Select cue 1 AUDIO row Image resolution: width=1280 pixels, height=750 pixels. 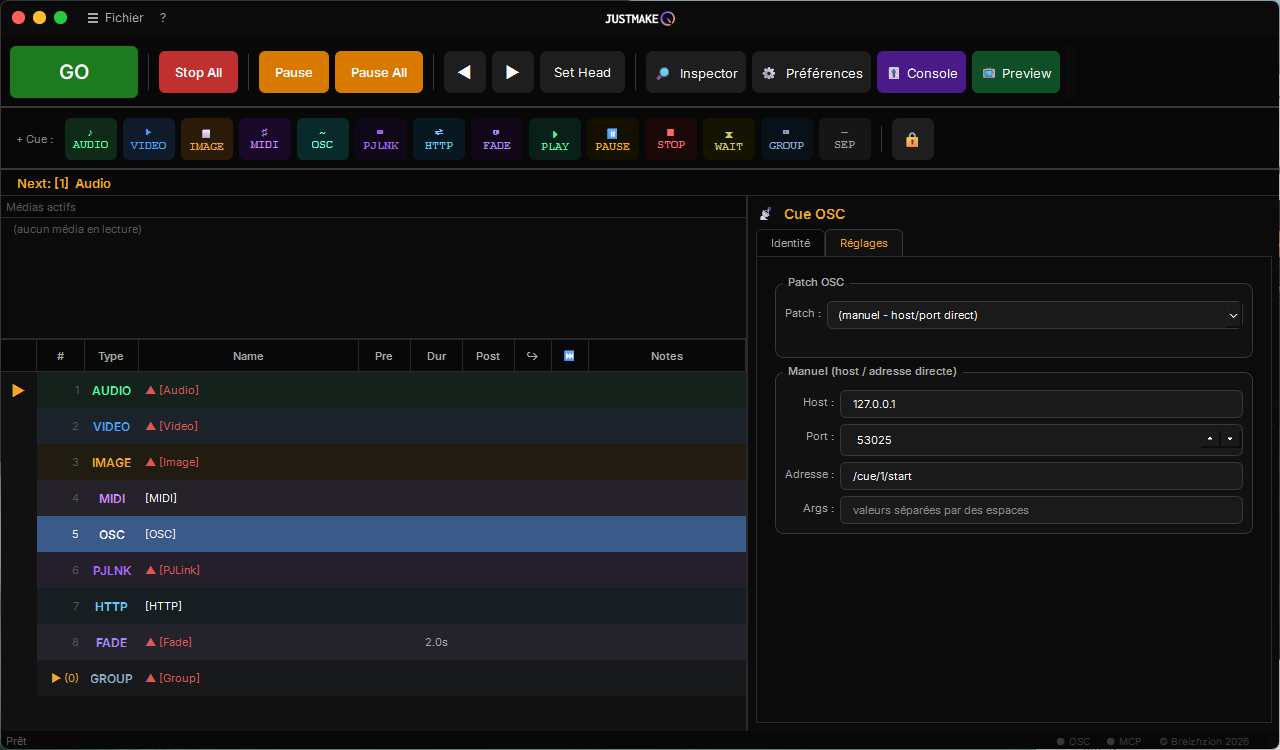(x=391, y=390)
